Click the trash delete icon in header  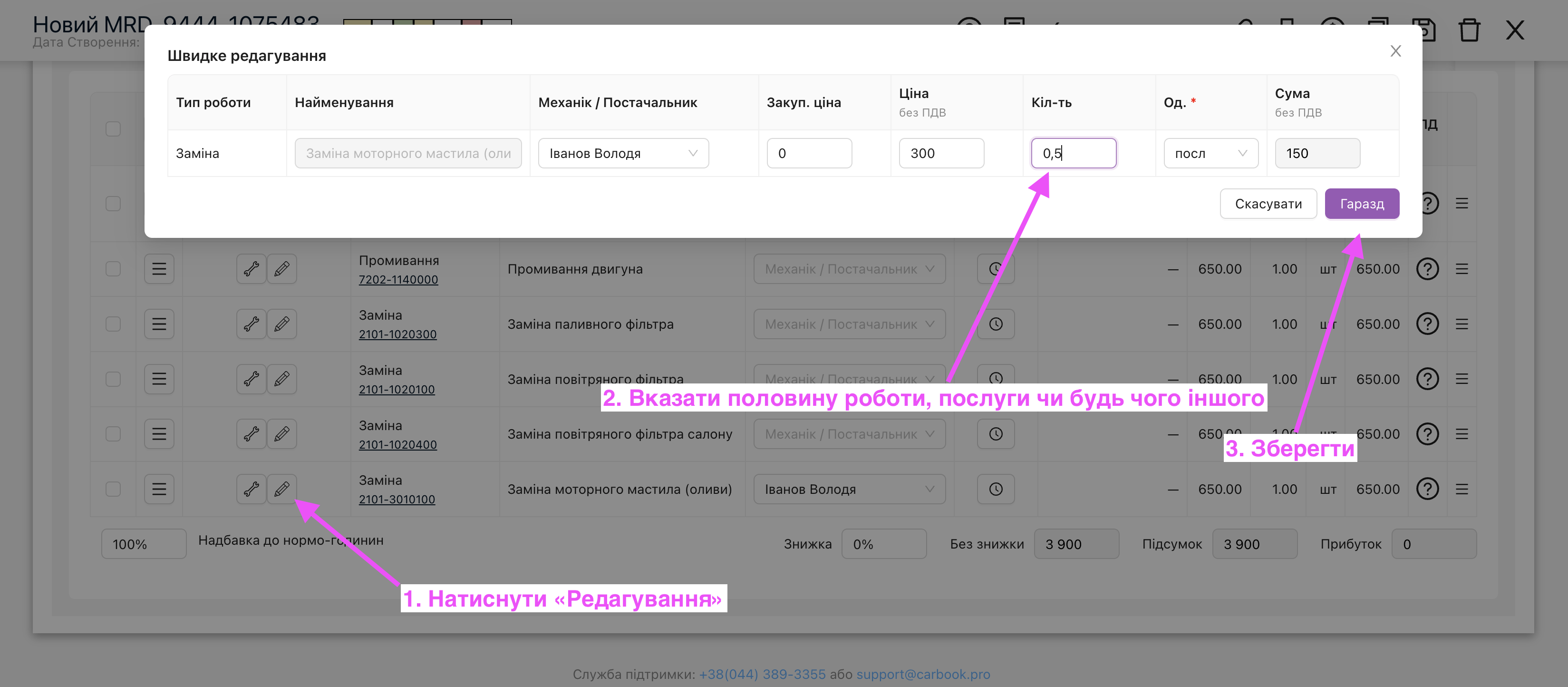(1469, 30)
